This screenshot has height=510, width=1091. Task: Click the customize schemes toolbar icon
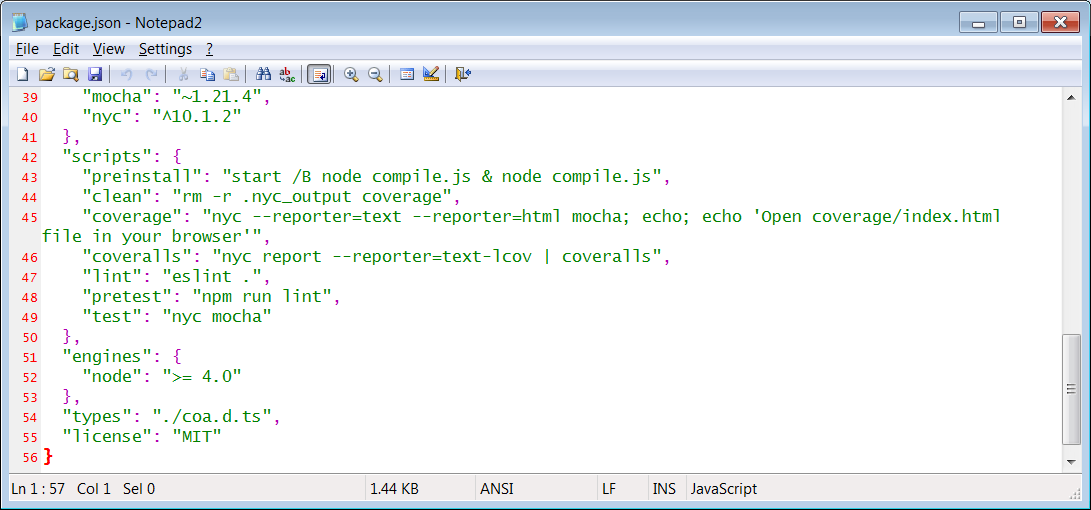(x=431, y=74)
